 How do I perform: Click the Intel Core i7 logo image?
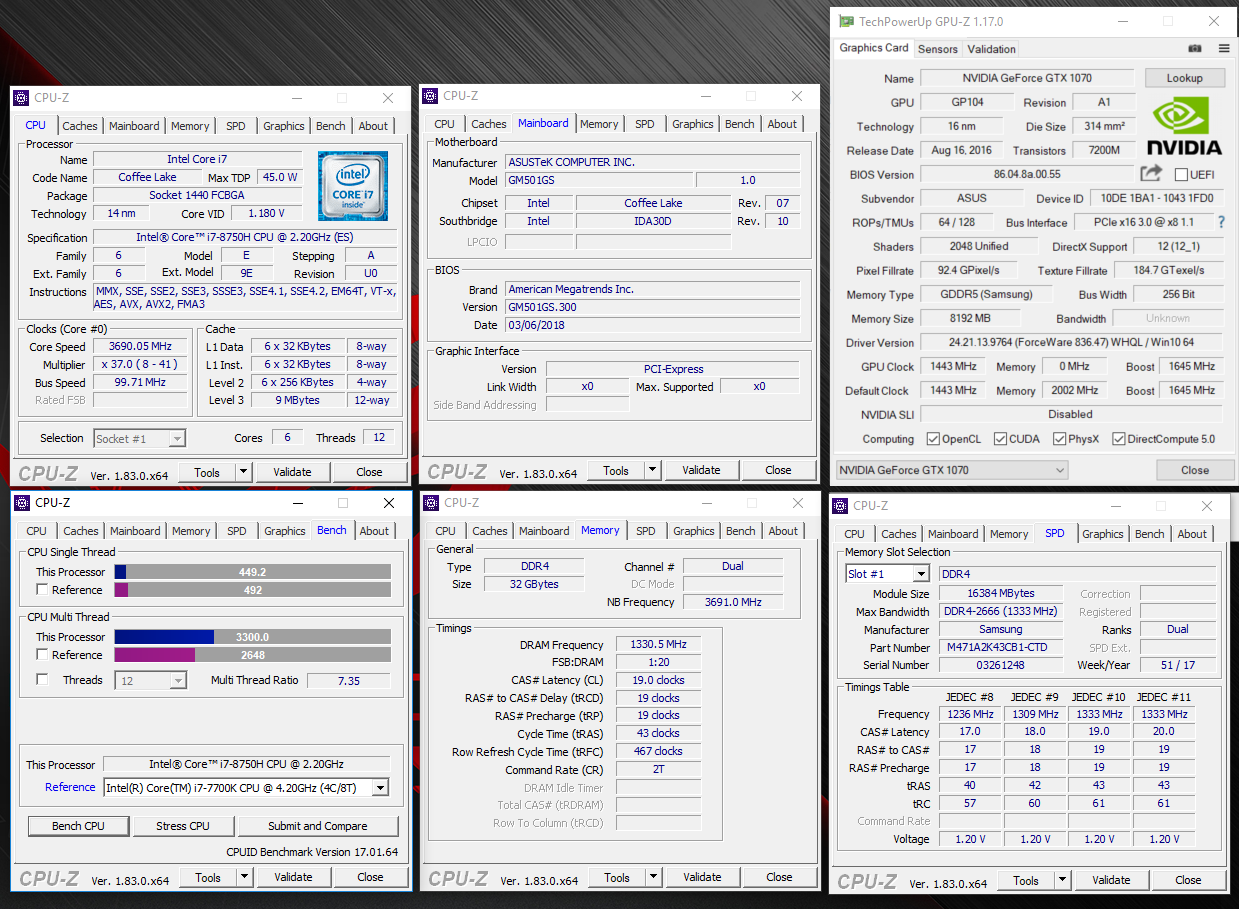pos(353,186)
